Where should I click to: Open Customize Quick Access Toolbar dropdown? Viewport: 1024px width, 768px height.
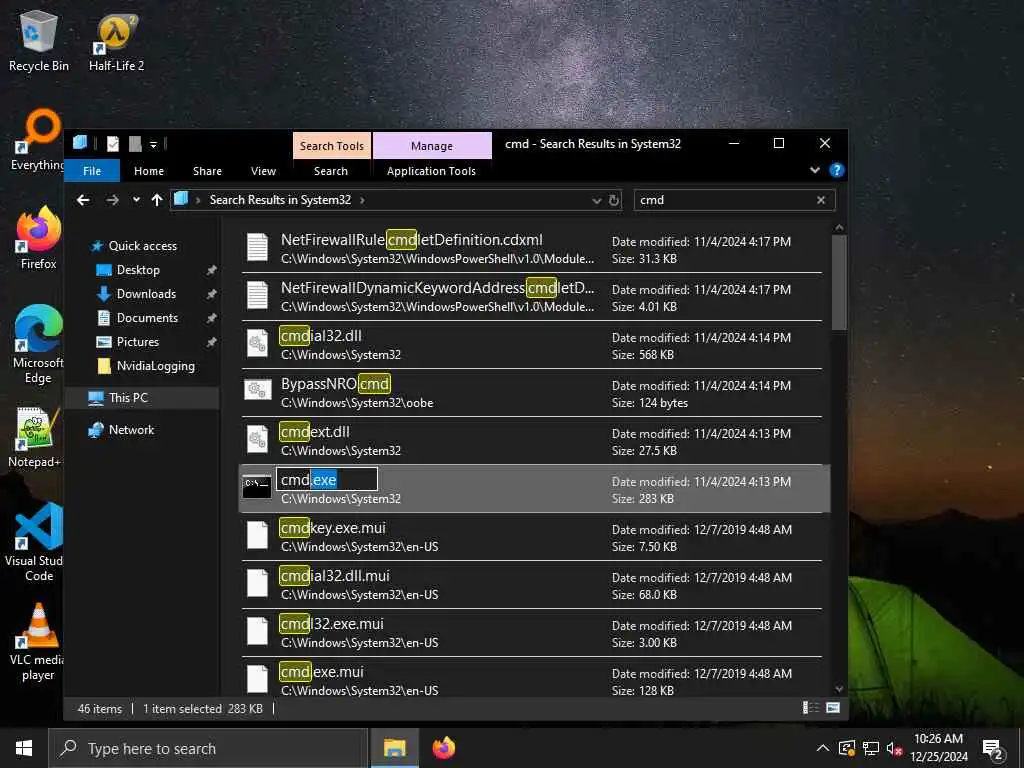tap(153, 144)
